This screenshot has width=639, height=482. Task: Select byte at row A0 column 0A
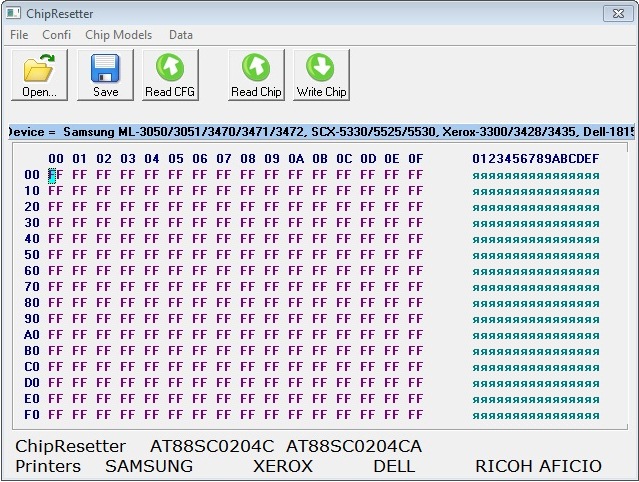coord(295,335)
